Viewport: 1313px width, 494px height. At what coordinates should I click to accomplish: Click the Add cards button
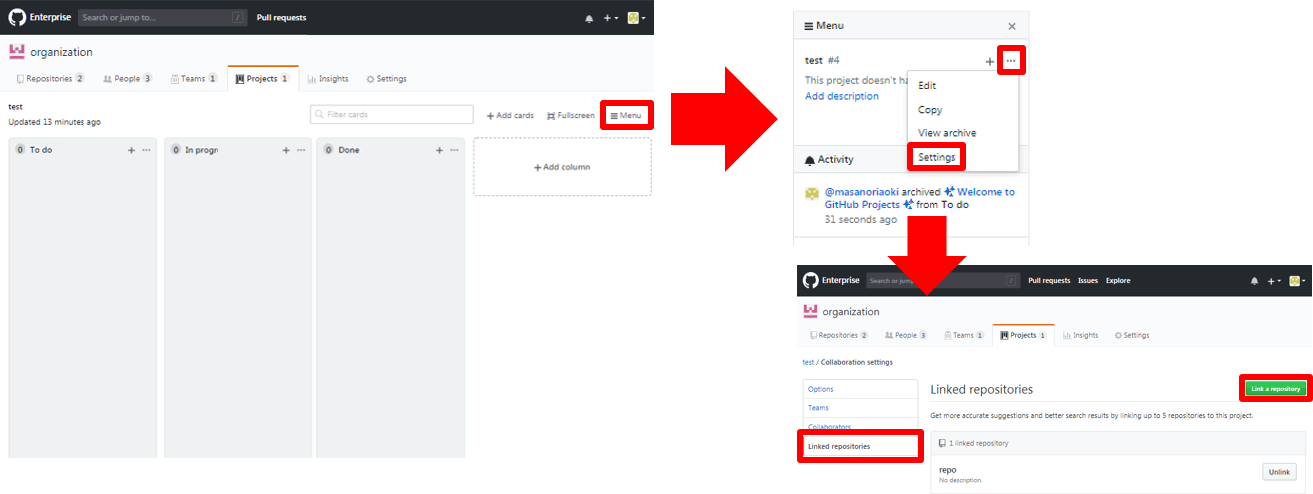click(x=510, y=116)
